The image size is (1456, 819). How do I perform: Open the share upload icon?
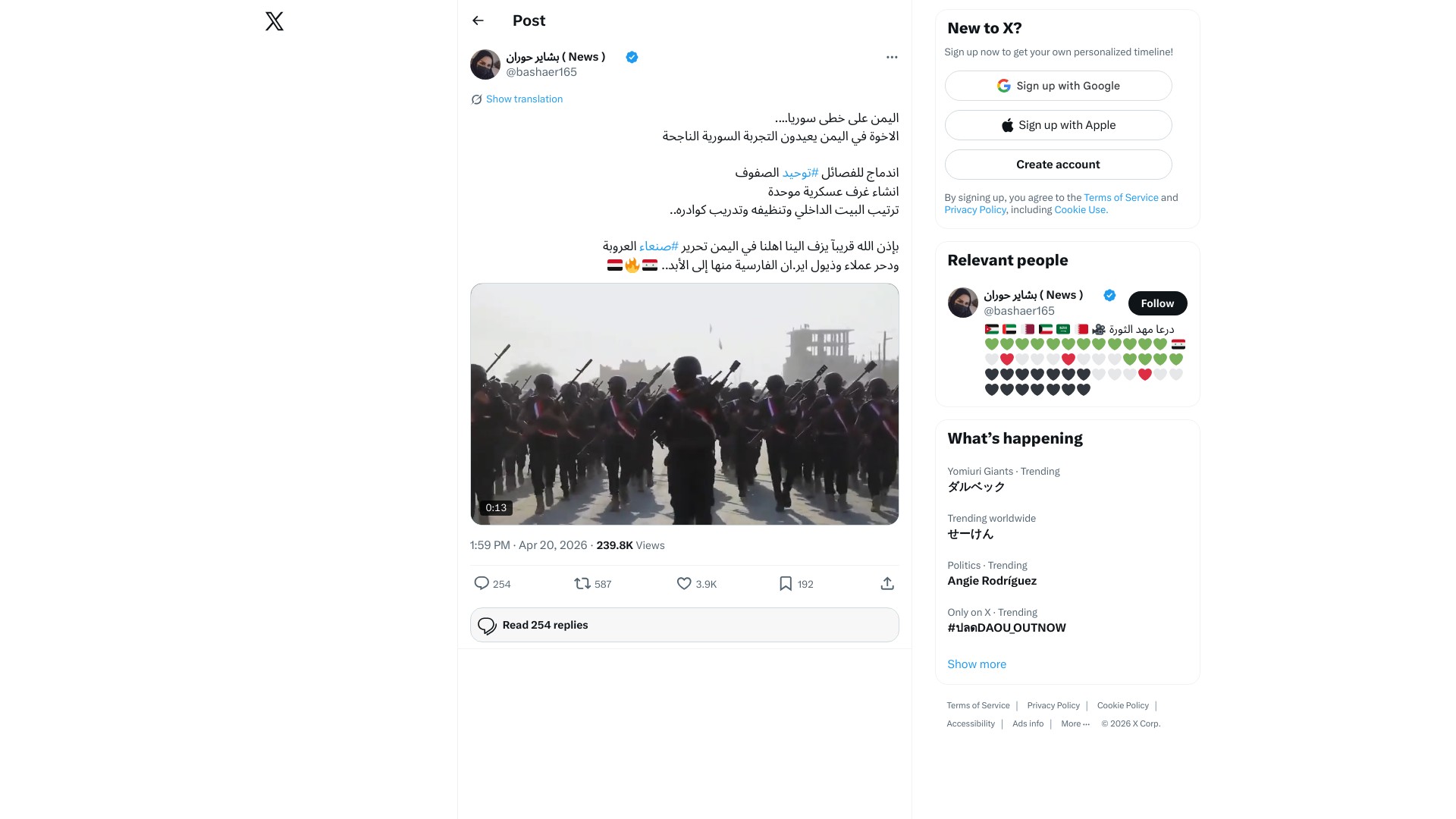point(887,583)
